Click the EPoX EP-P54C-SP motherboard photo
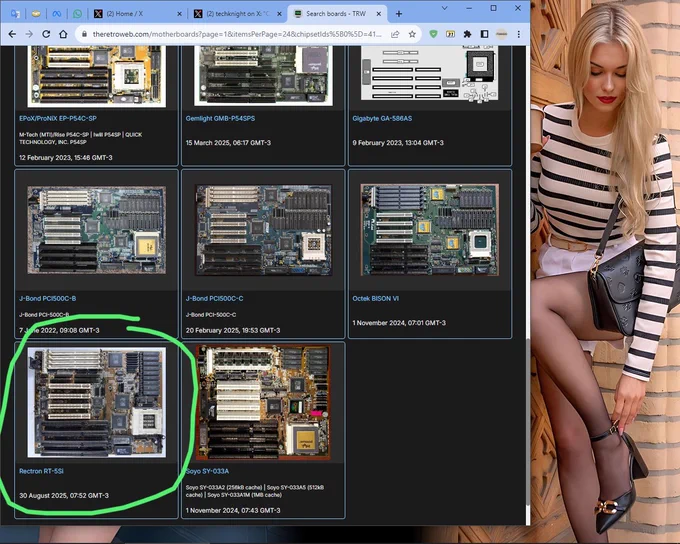The width and height of the screenshot is (680, 544). [96, 75]
